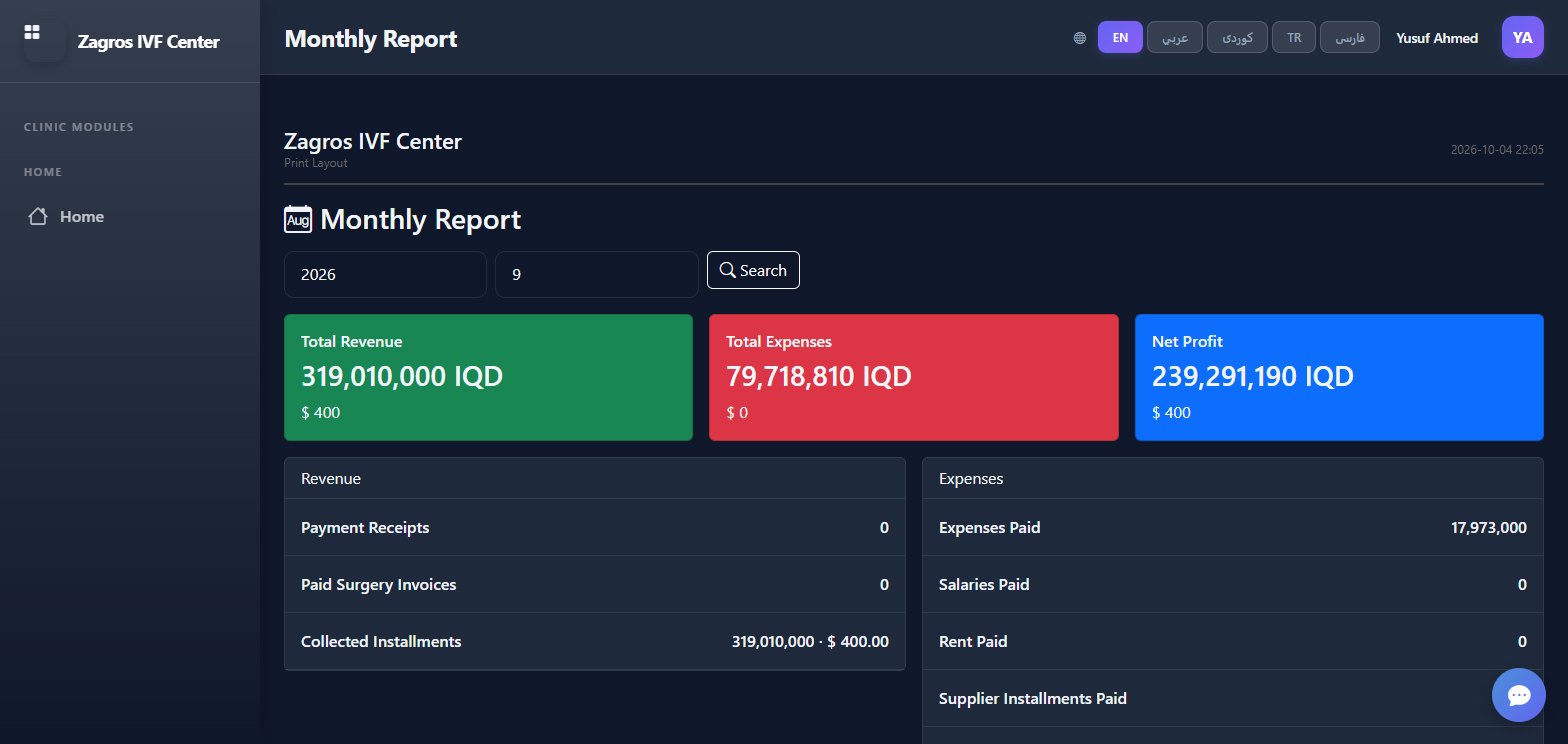Image resolution: width=1568 pixels, height=744 pixels.
Task: Open the YA user avatar
Action: tap(1522, 37)
